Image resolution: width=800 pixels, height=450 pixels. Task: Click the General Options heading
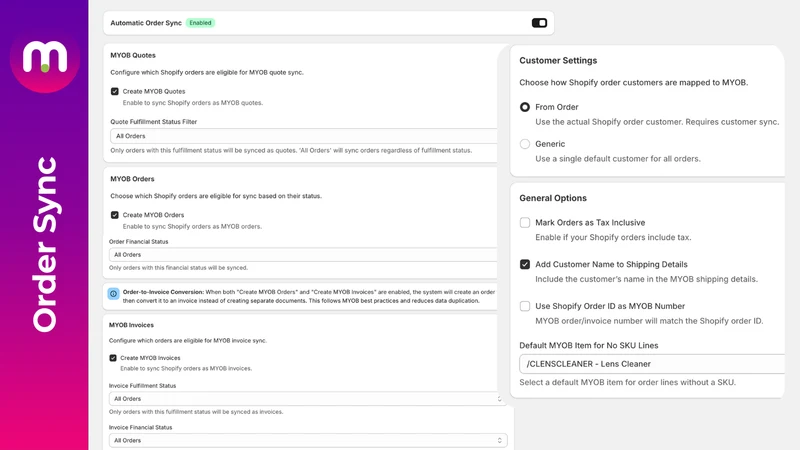pos(553,198)
